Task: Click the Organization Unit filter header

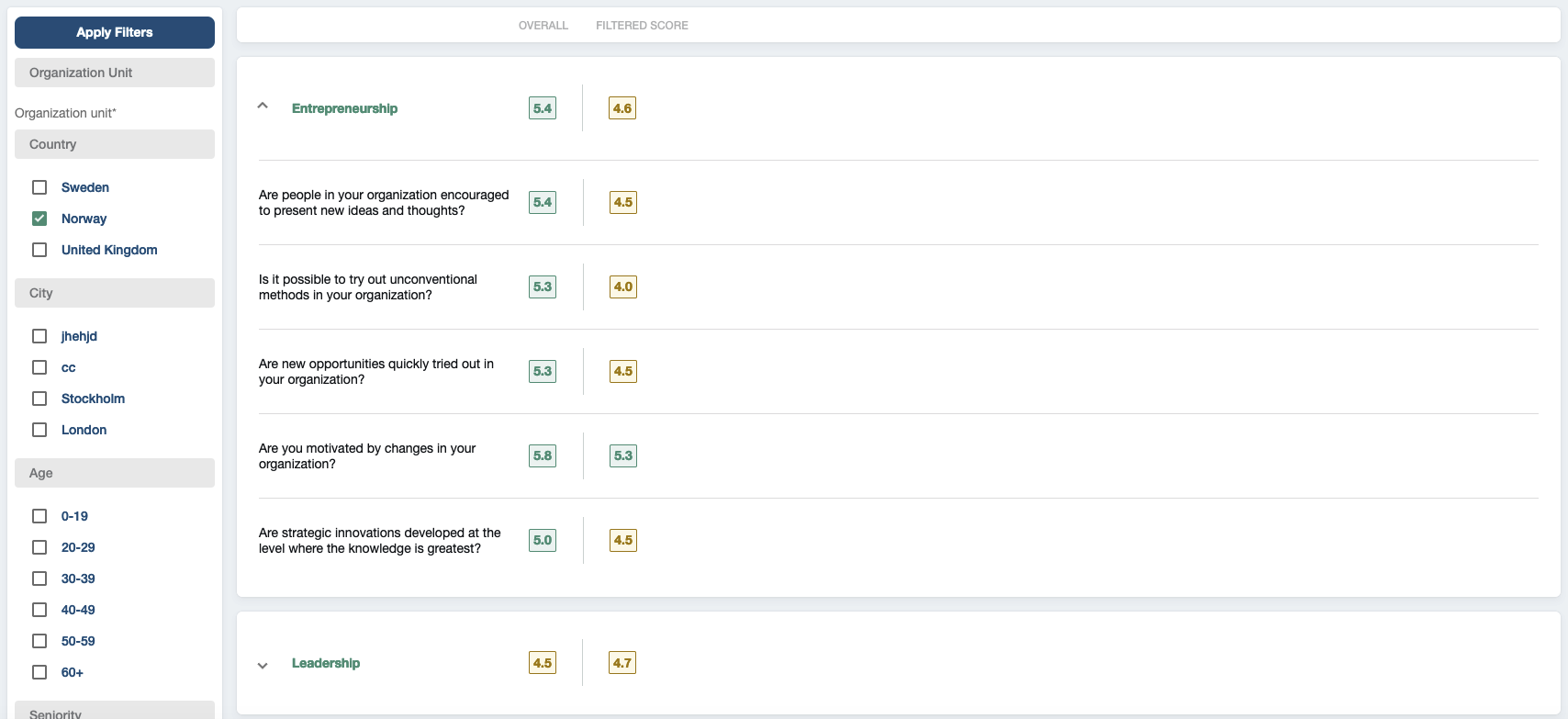Action: 115,73
